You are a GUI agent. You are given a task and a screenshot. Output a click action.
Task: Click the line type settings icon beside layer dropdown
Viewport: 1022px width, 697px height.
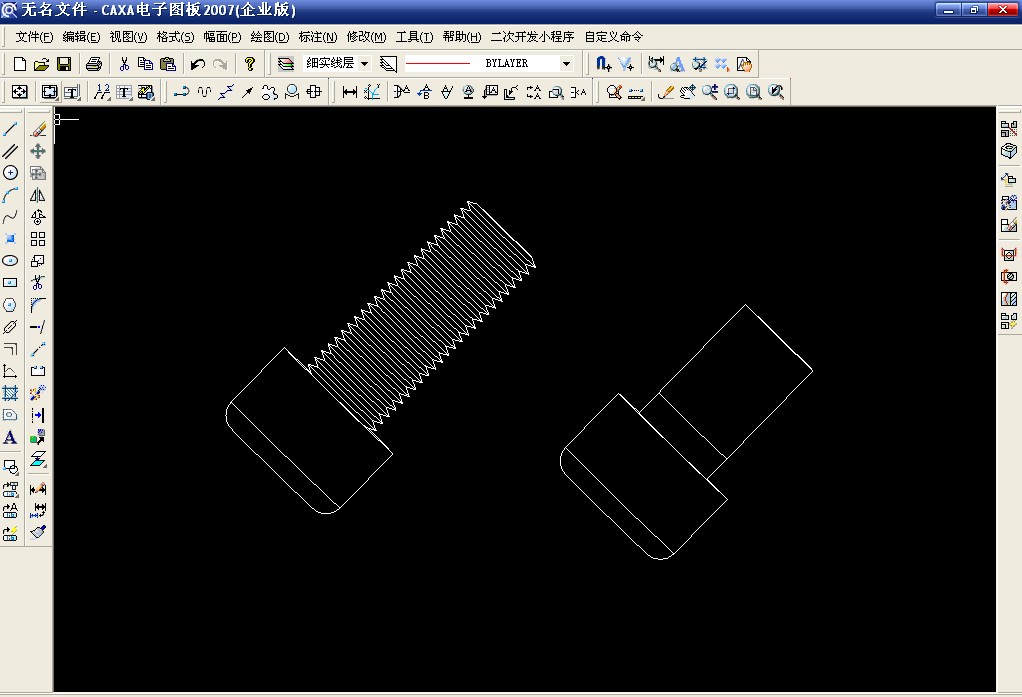pyautogui.click(x=388, y=64)
